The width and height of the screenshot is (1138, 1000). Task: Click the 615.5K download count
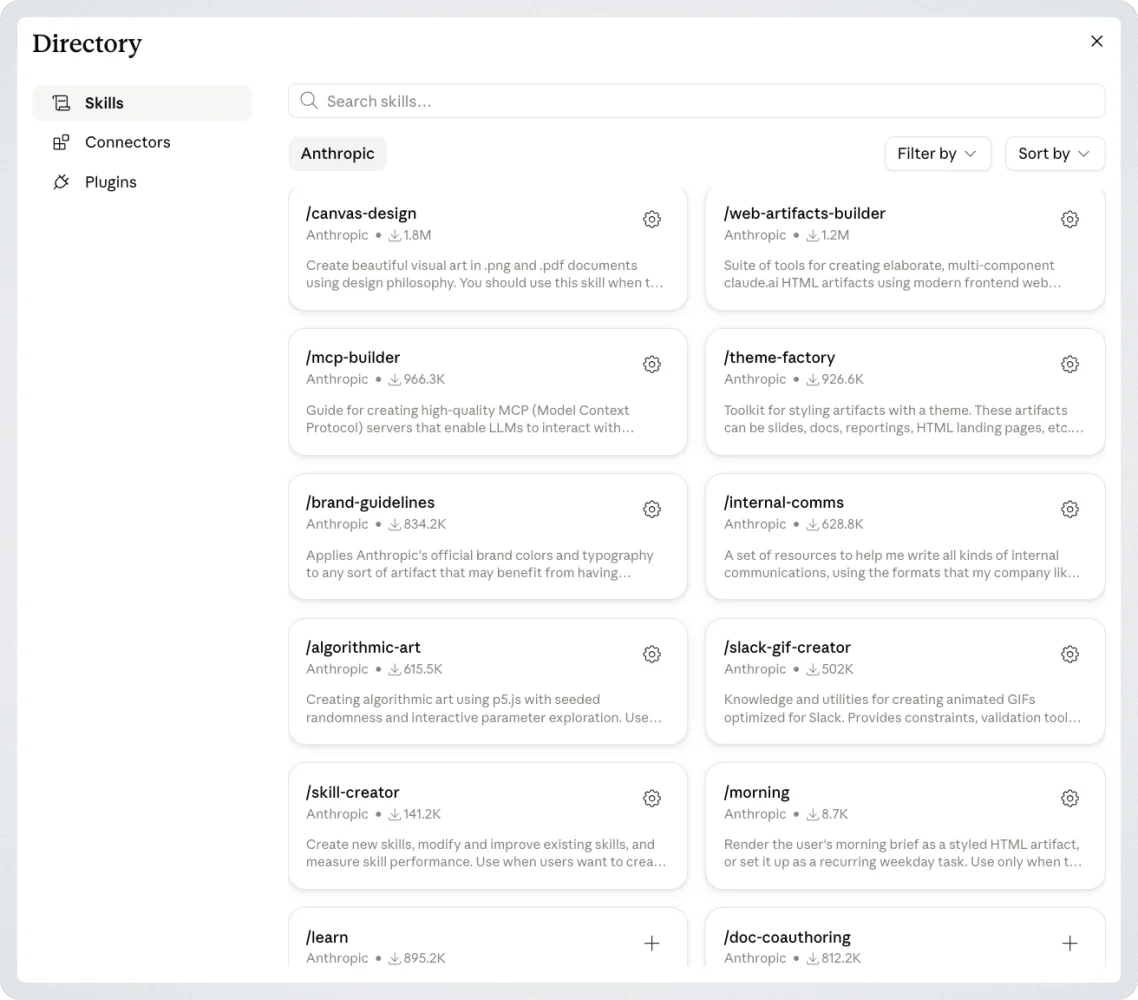coord(423,669)
